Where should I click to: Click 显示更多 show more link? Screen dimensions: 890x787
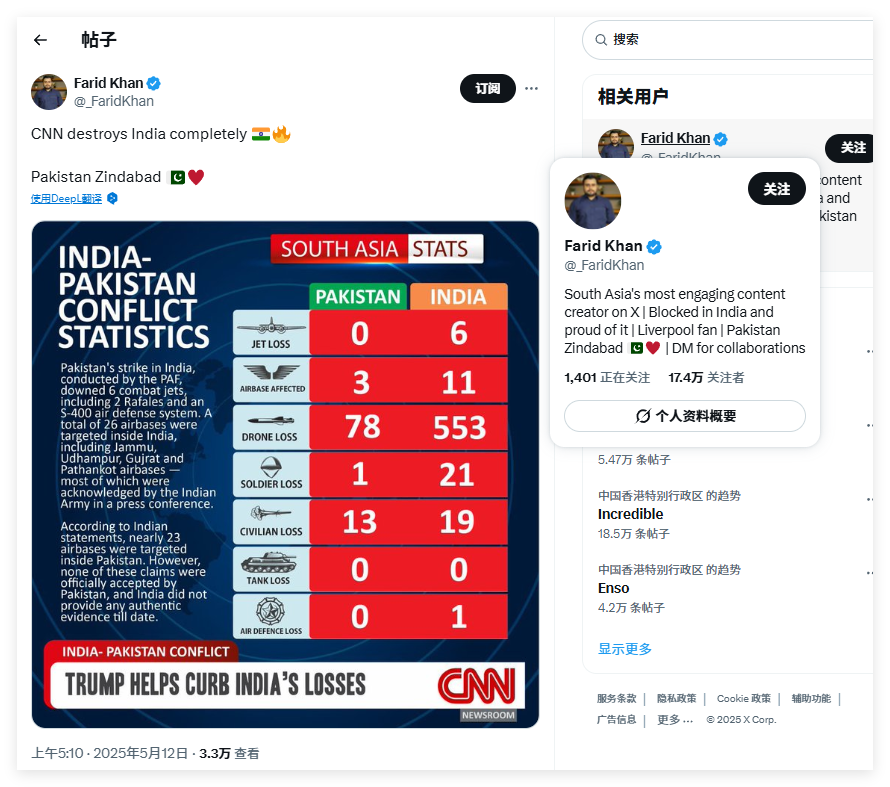click(624, 649)
